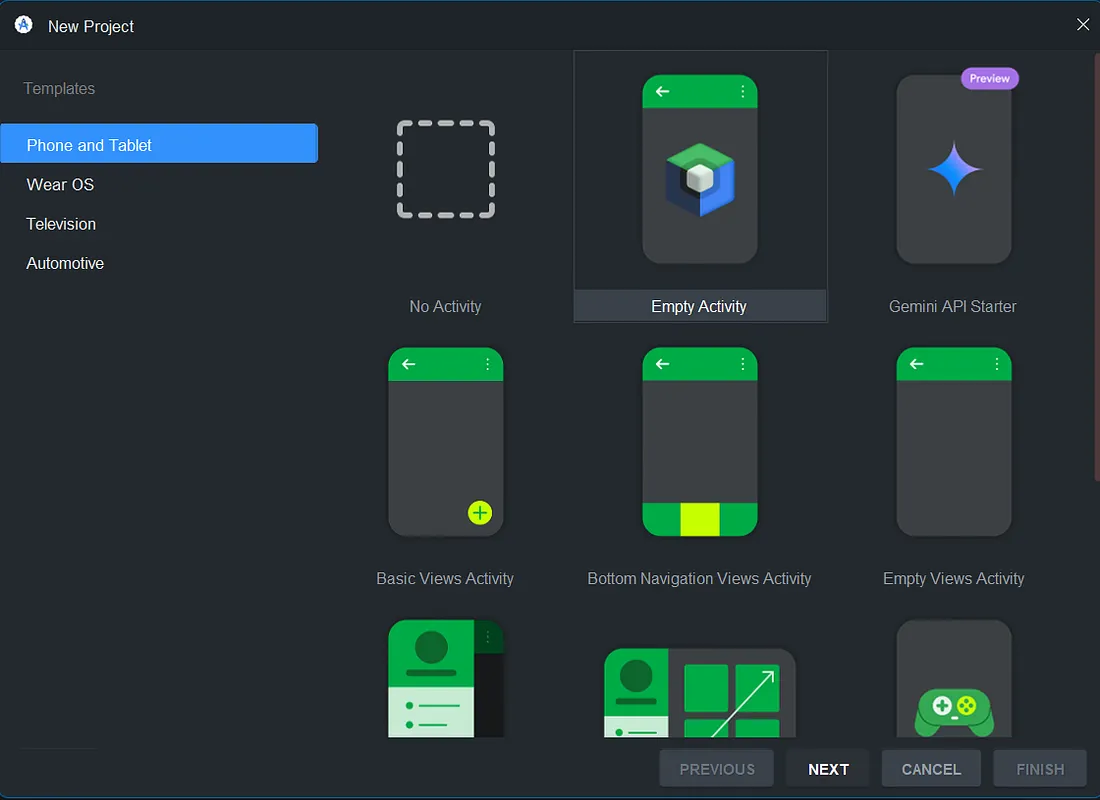Click the Next button
Viewport: 1100px width, 800px height.
point(828,769)
